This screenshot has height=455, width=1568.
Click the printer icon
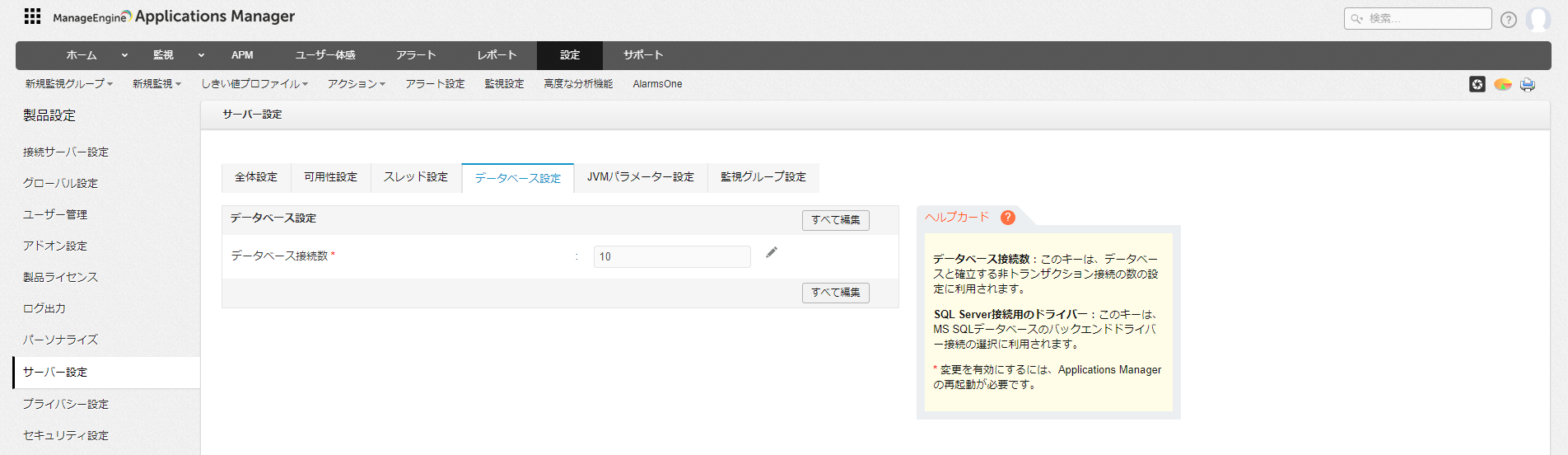point(1528,84)
